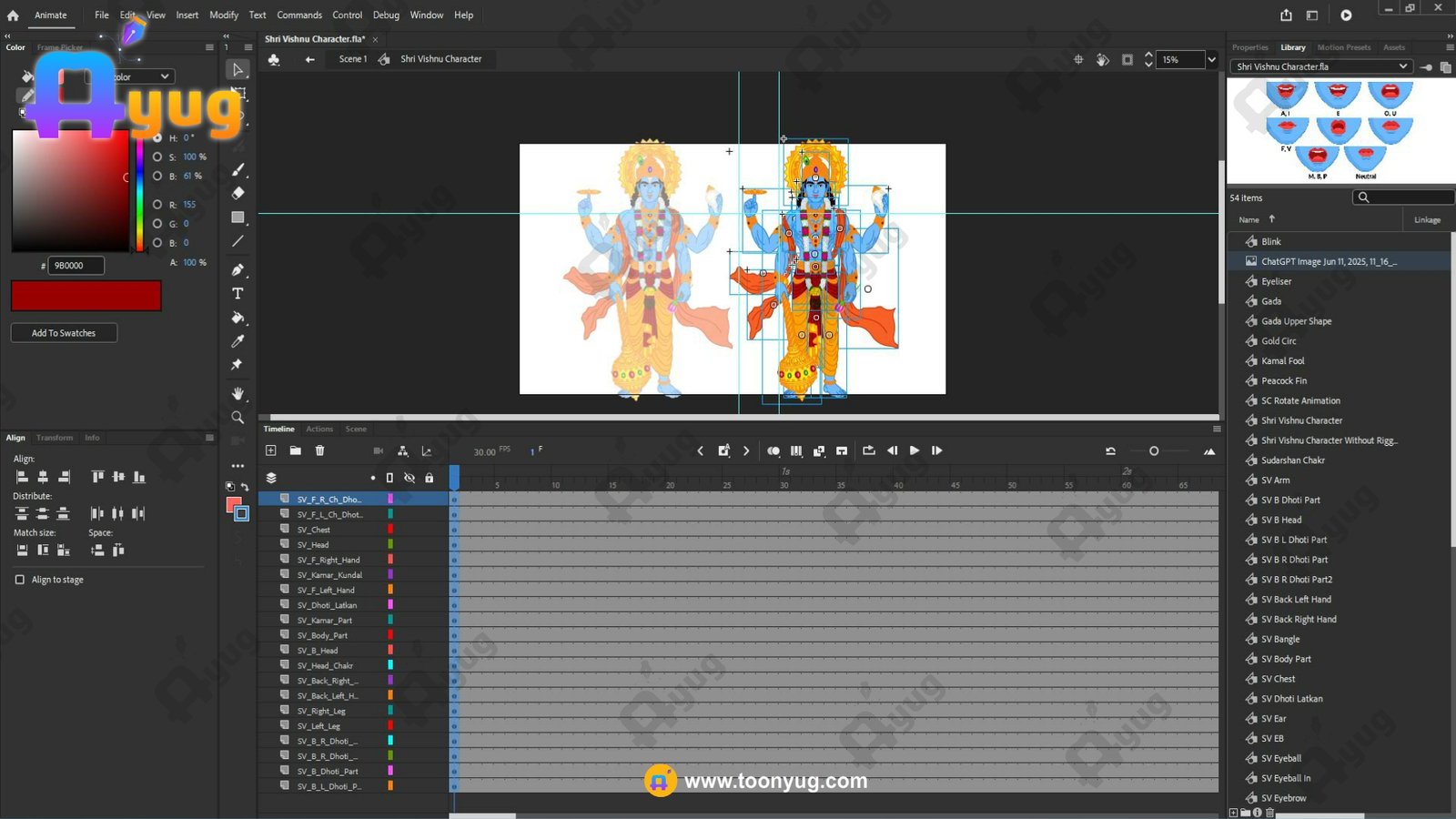Image resolution: width=1456 pixels, height=819 pixels.
Task: Select the Brush tool
Action: tap(238, 169)
